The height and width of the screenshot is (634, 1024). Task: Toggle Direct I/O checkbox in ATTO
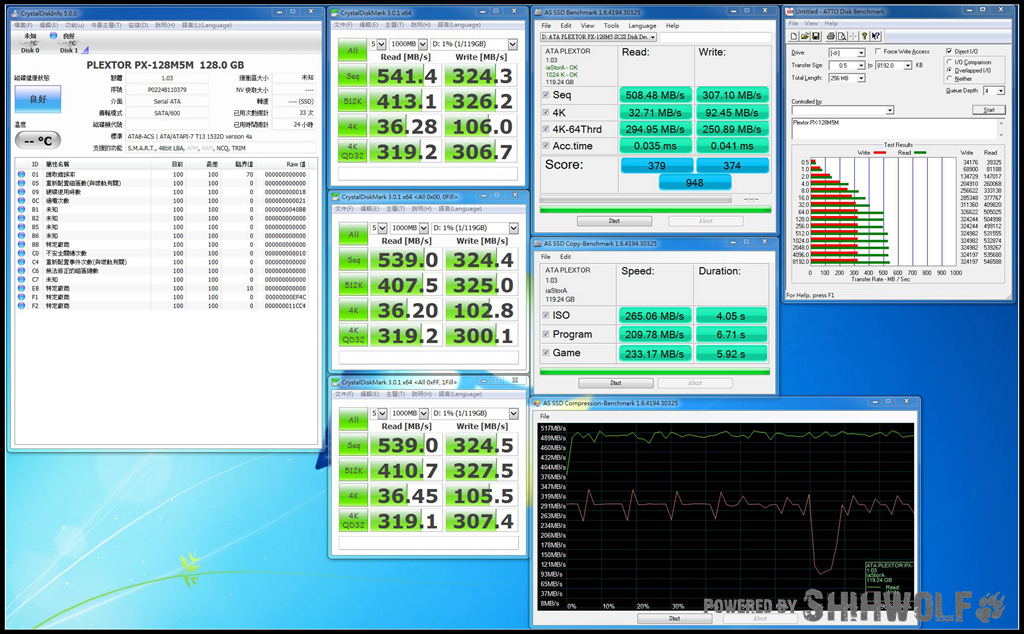(x=949, y=51)
